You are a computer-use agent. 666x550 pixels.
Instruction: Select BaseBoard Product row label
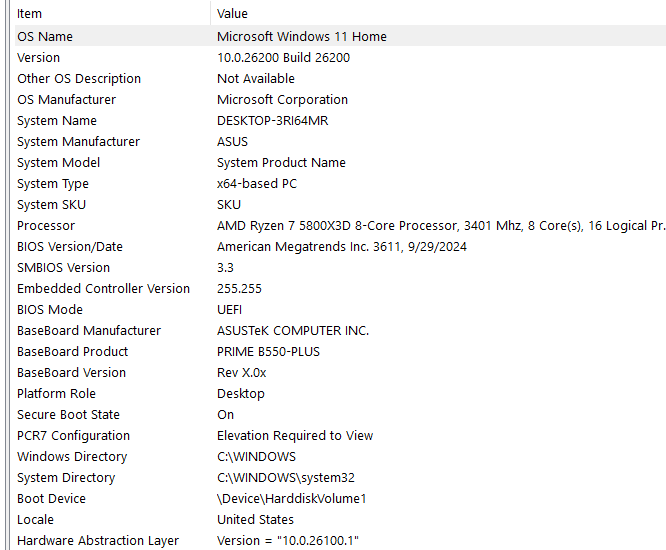click(73, 352)
